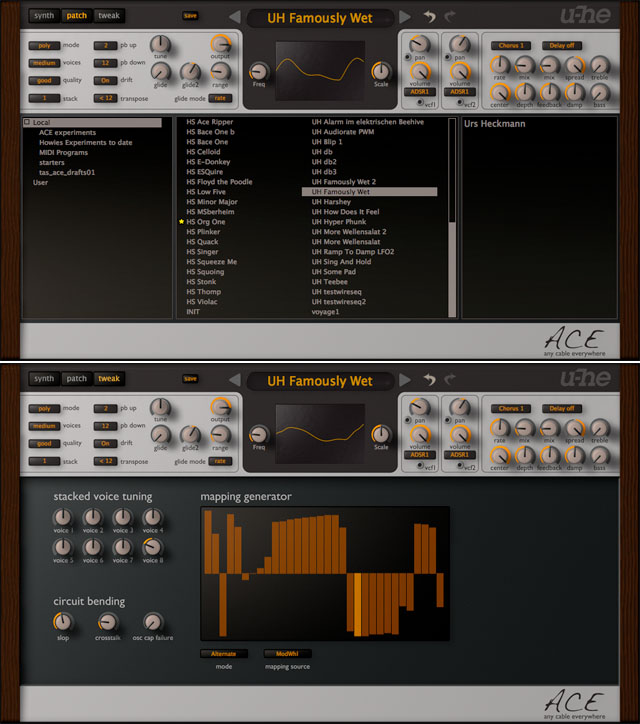This screenshot has width=640, height=724.
Task: Click the range knob in patch view
Action: click(220, 72)
